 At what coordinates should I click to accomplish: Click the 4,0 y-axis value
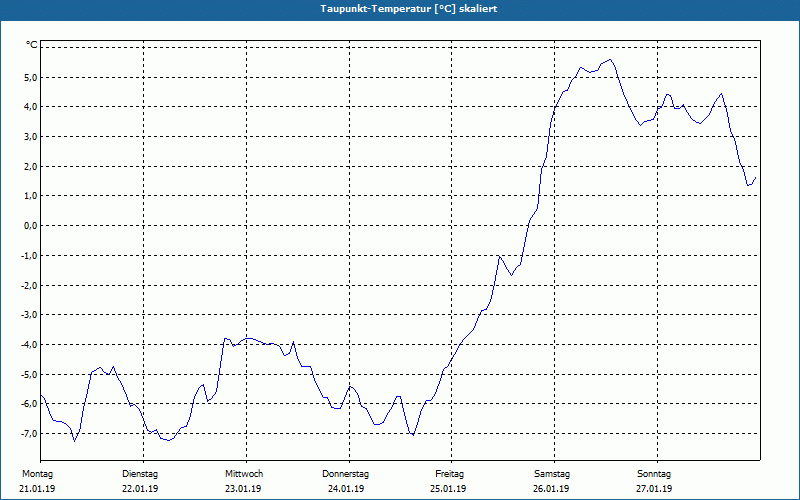coord(30,107)
